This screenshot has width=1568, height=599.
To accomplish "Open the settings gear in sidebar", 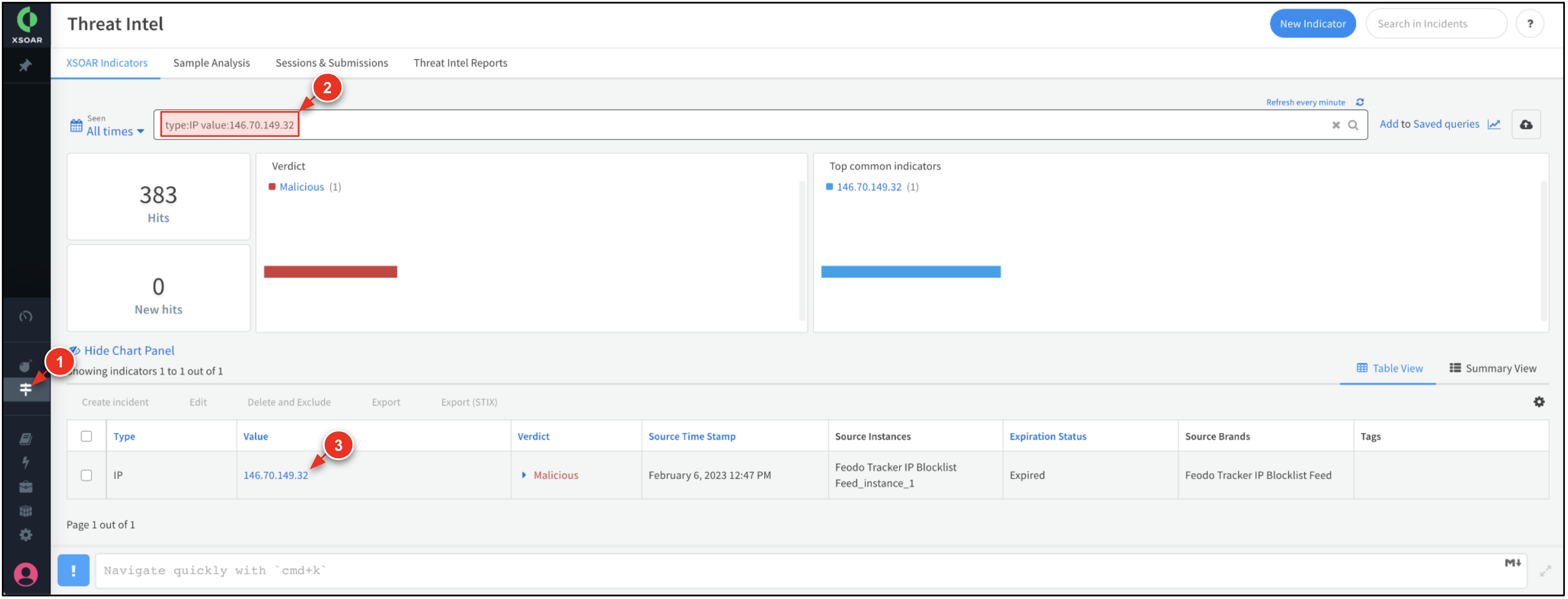I will (26, 536).
